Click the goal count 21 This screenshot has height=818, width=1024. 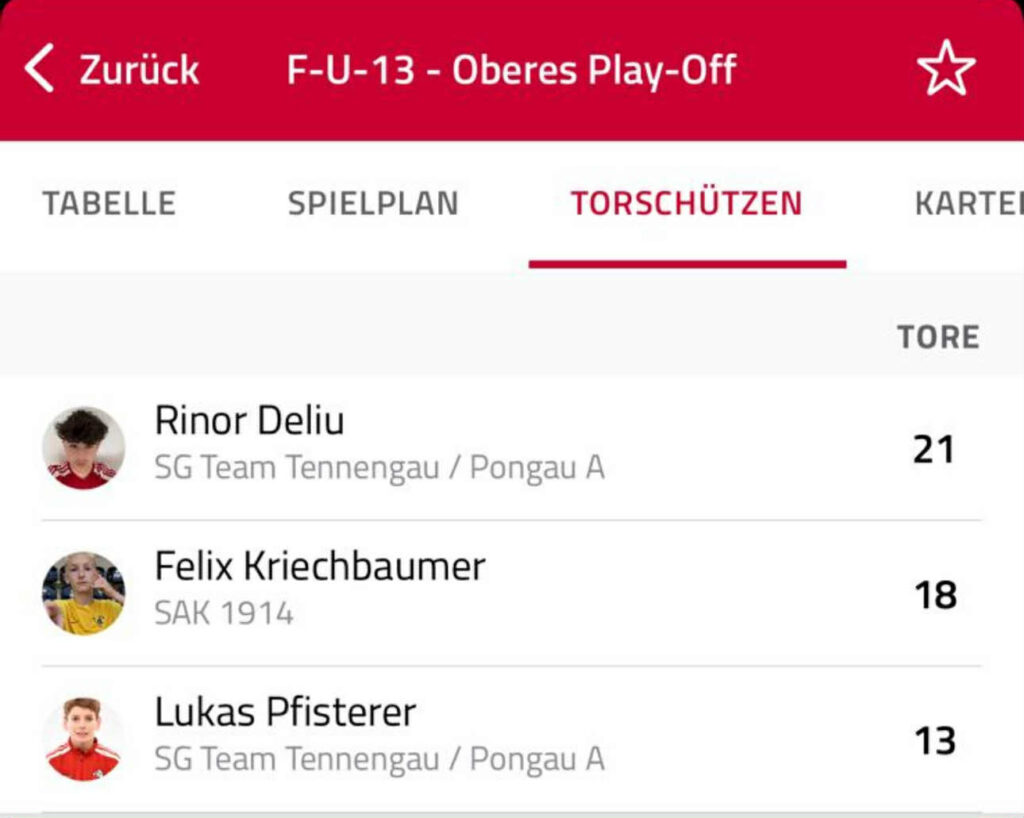[935, 450]
